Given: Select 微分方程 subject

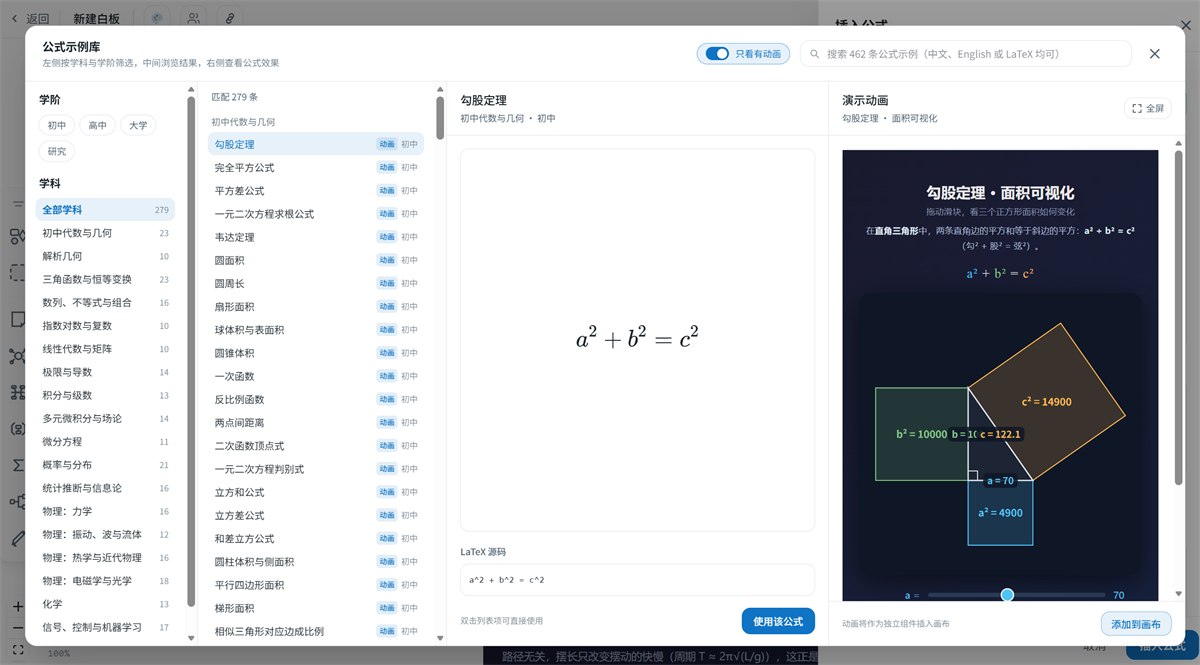Looking at the screenshot, I should [x=105, y=441].
